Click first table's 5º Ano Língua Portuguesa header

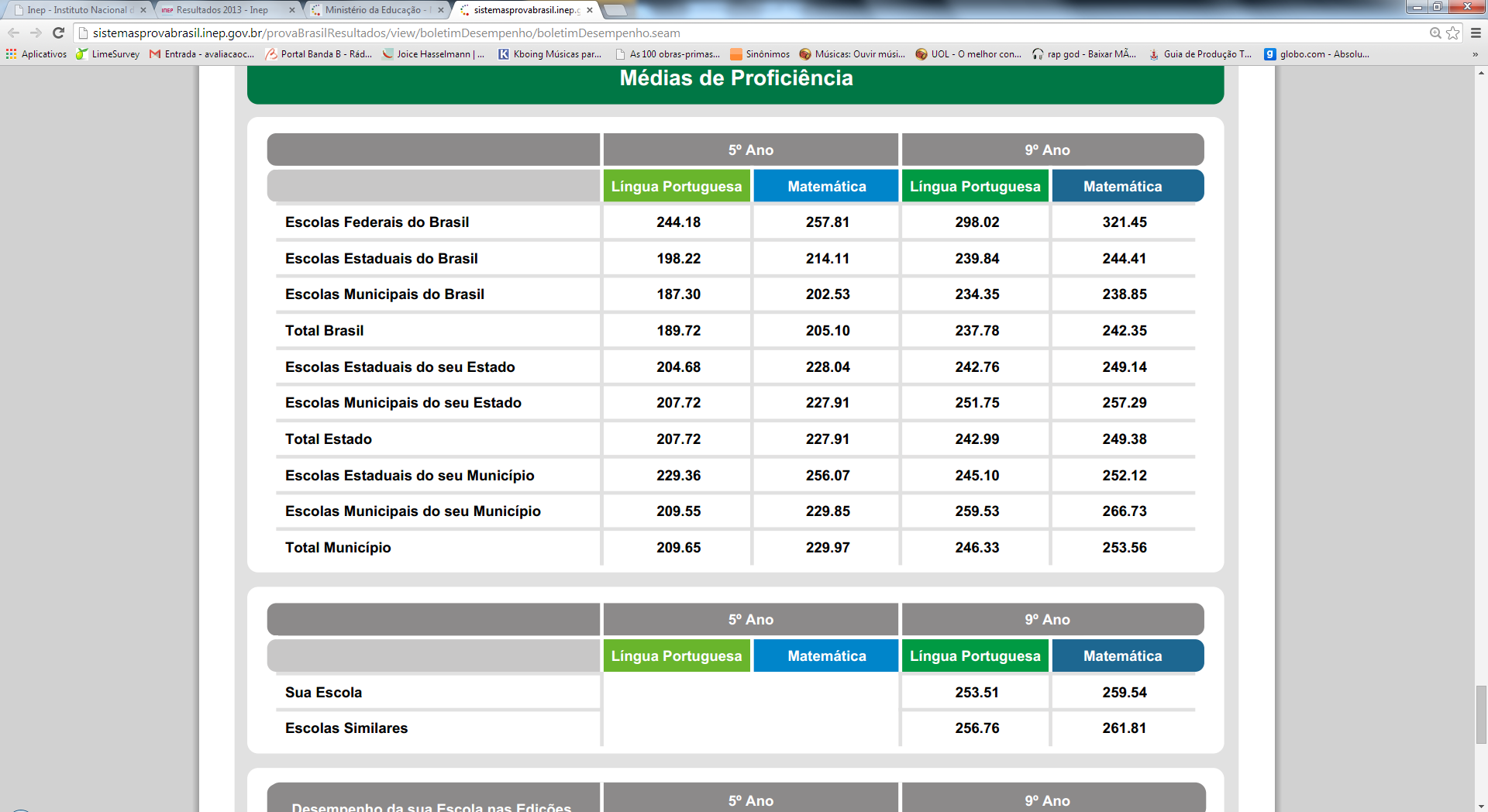coord(677,186)
